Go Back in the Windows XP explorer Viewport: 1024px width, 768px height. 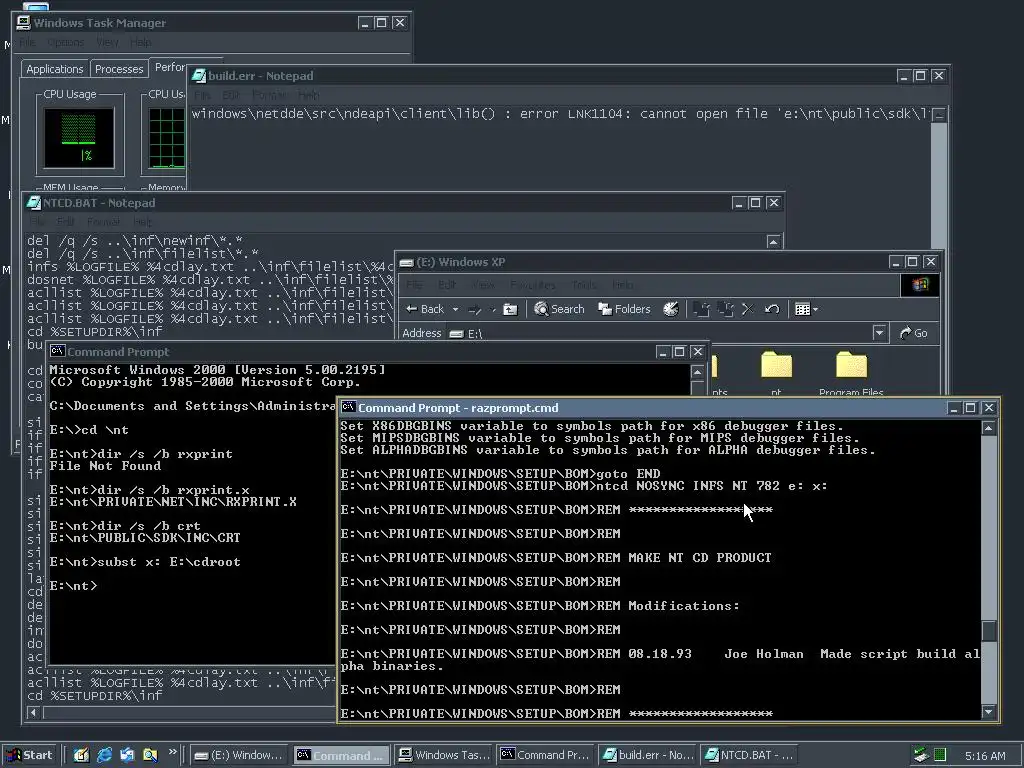pyautogui.click(x=424, y=309)
